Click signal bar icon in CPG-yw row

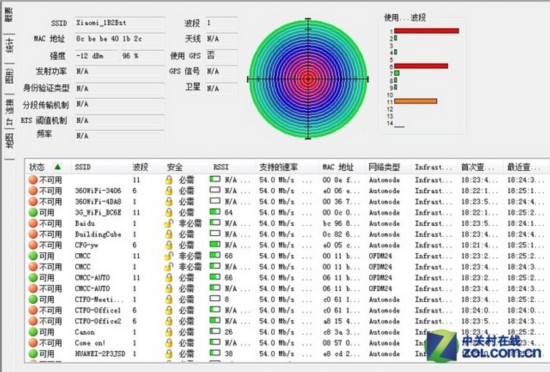point(215,244)
